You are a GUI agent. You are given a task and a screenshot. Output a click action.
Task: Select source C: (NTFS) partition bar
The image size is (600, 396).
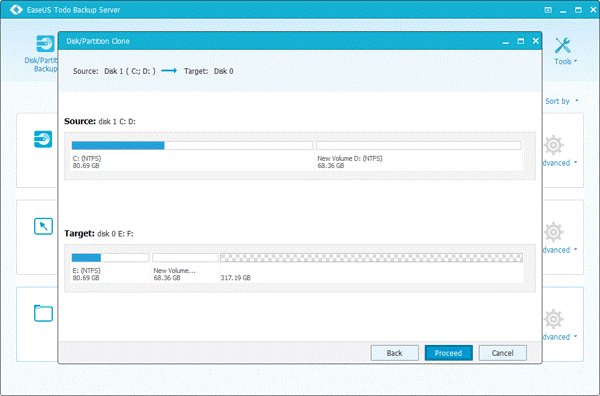(192, 145)
